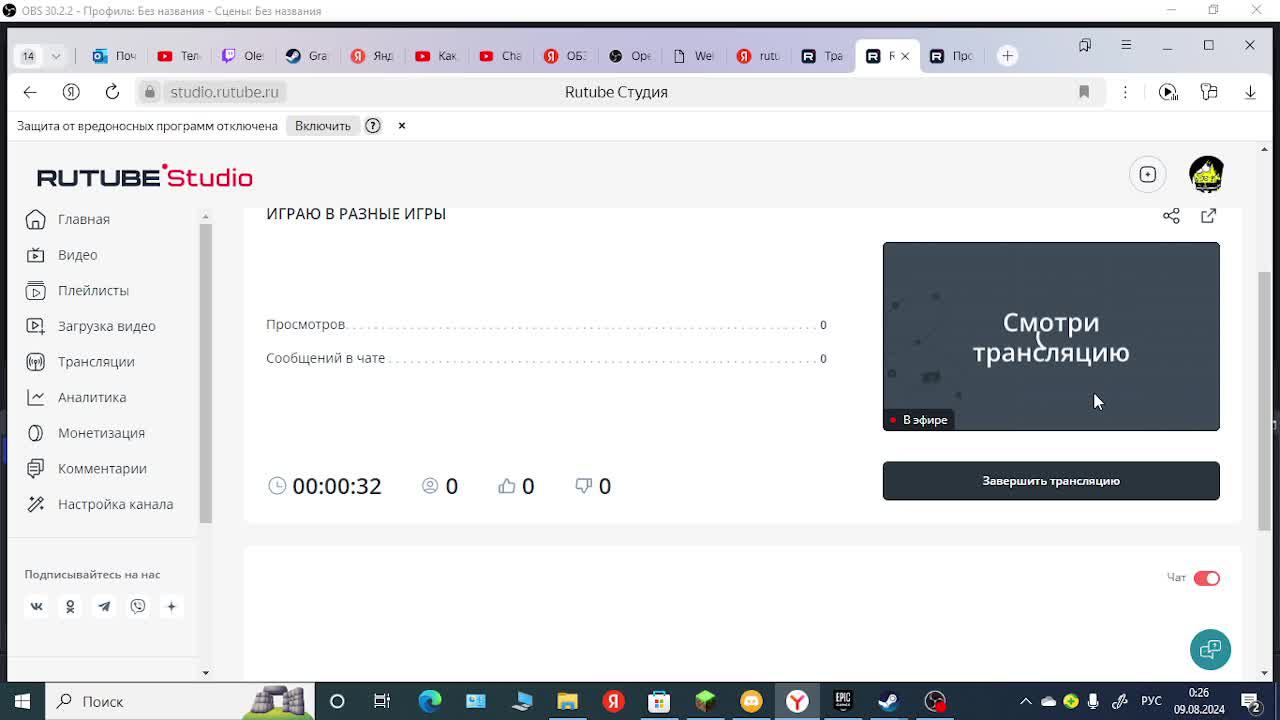
Task: Open the Telegram social link icon
Action: tap(104, 606)
